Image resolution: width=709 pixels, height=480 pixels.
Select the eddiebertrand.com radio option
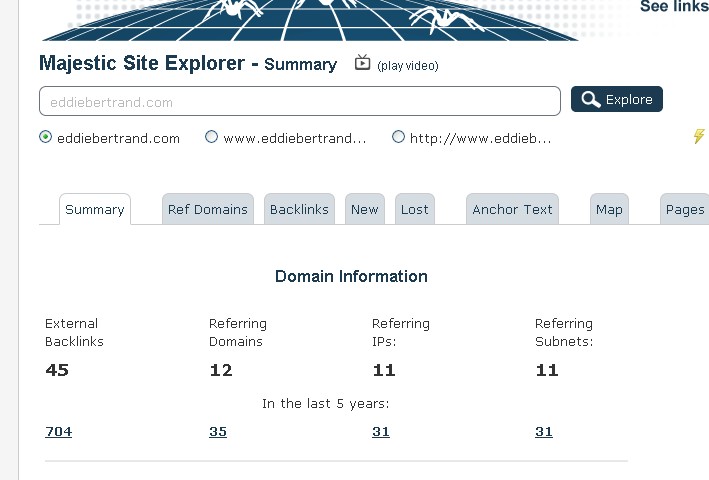tap(46, 136)
